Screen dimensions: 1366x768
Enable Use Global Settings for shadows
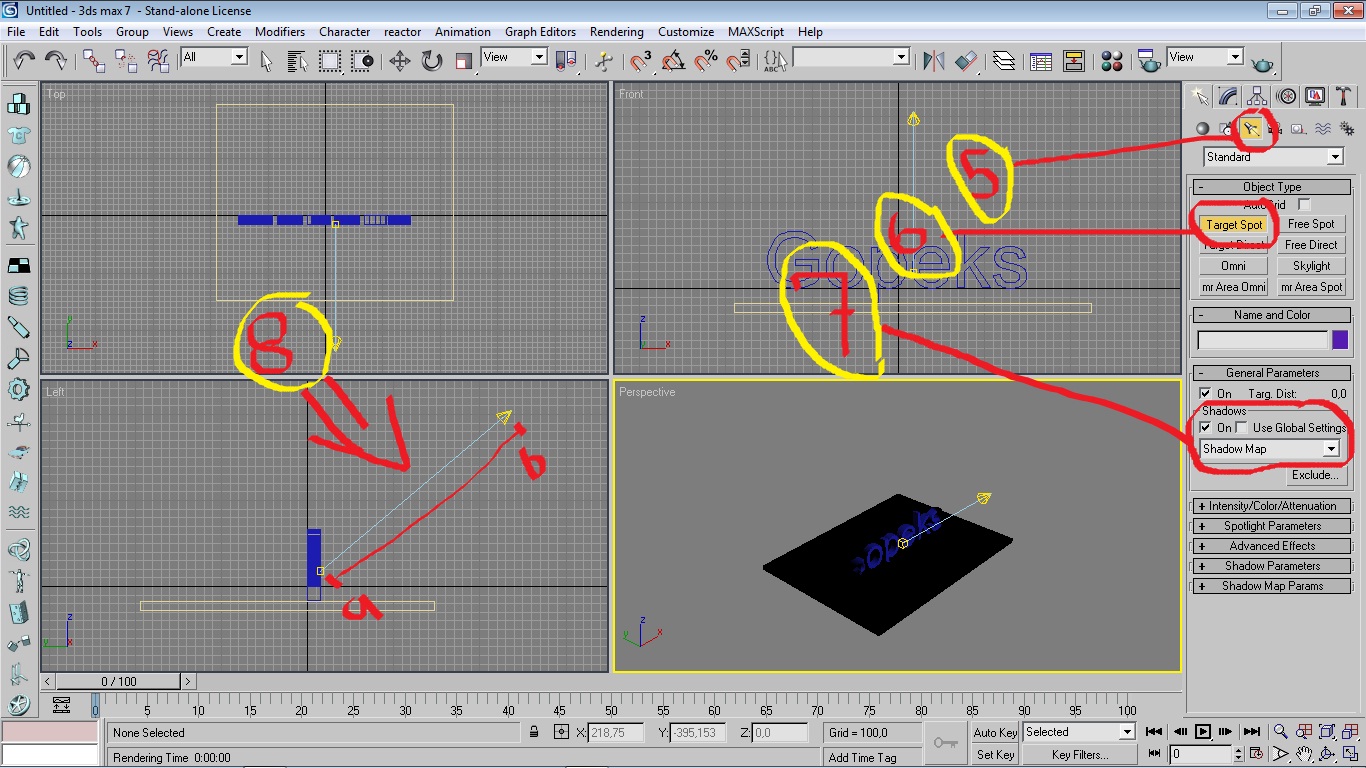(1239, 427)
